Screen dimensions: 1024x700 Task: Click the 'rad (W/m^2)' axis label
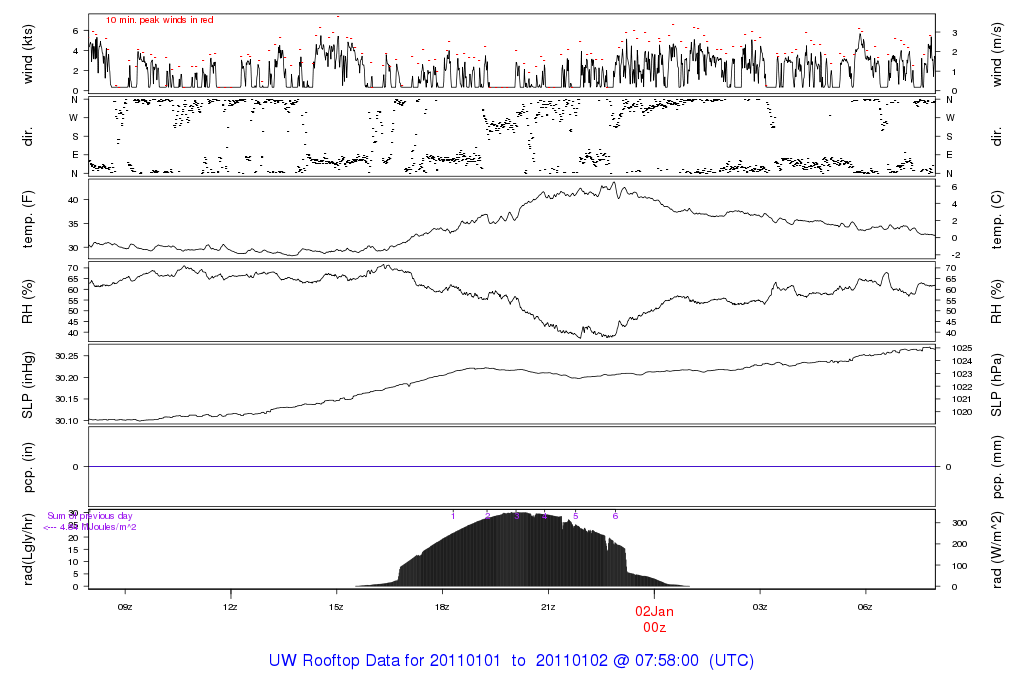(x=998, y=549)
